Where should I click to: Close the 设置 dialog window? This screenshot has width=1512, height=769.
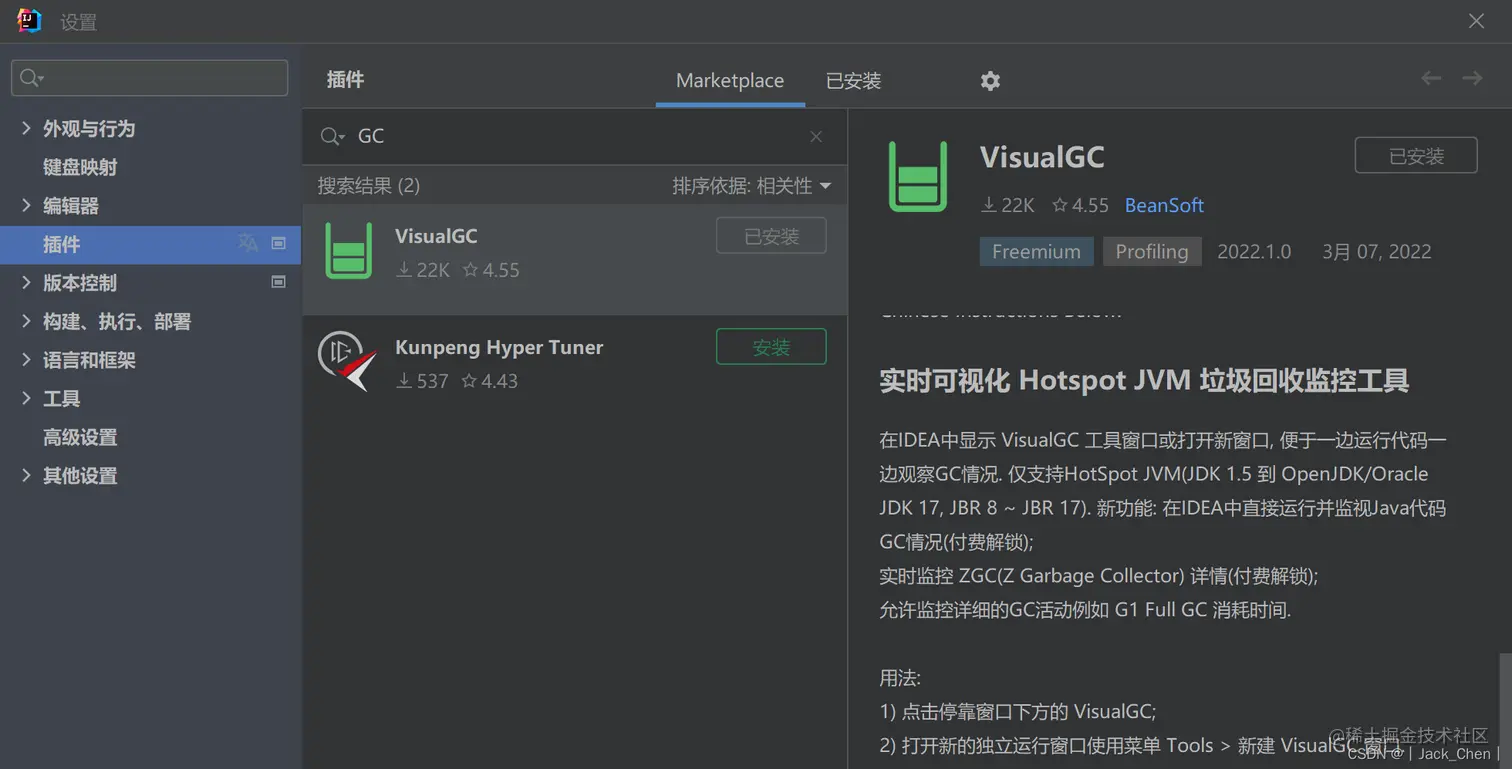1476,21
